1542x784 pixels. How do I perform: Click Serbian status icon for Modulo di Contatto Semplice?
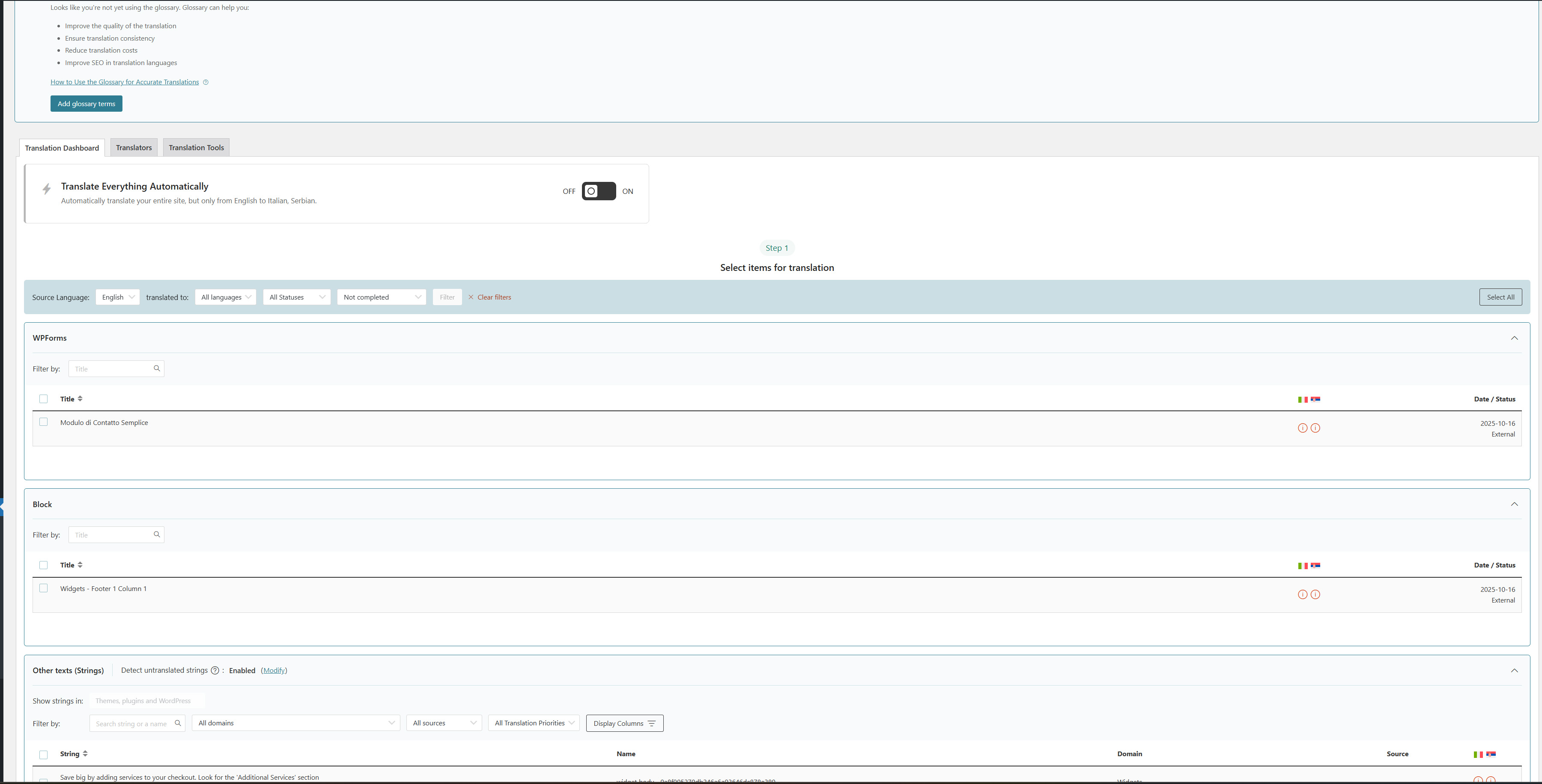click(1315, 428)
